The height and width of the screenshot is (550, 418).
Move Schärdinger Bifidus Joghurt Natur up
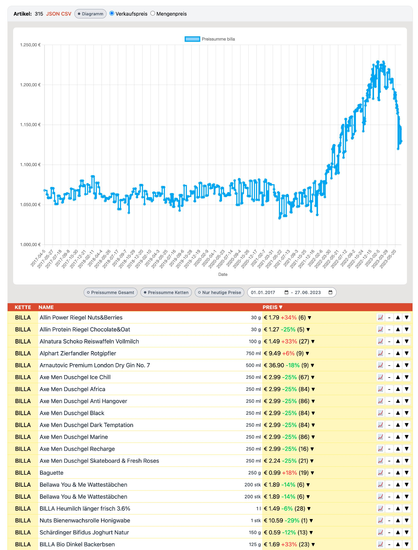(398, 532)
